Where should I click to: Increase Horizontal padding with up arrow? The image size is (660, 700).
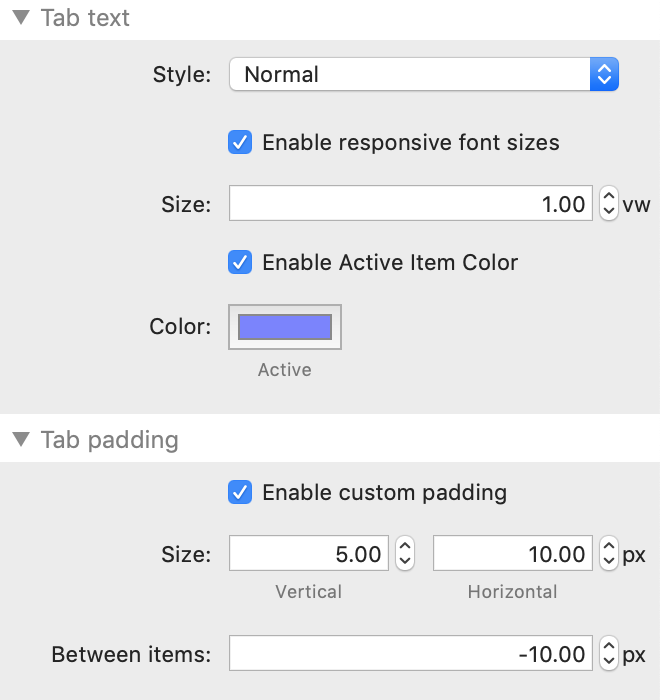607,547
